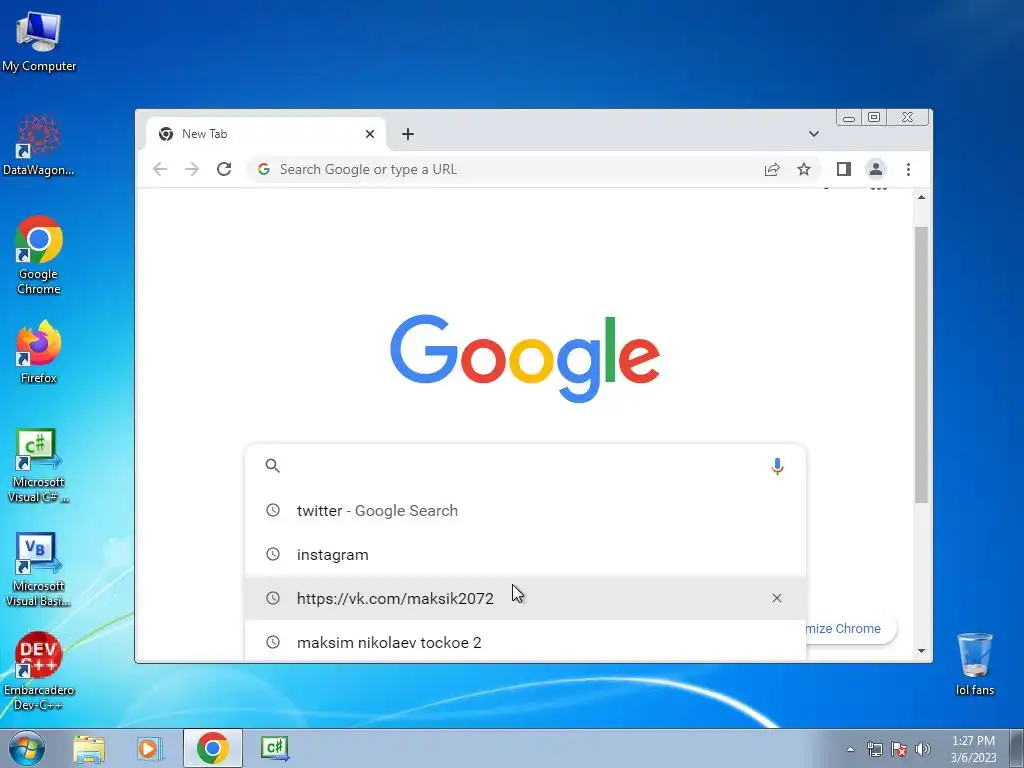The height and width of the screenshot is (768, 1024).
Task: Click the network tray icon
Action: point(874,749)
